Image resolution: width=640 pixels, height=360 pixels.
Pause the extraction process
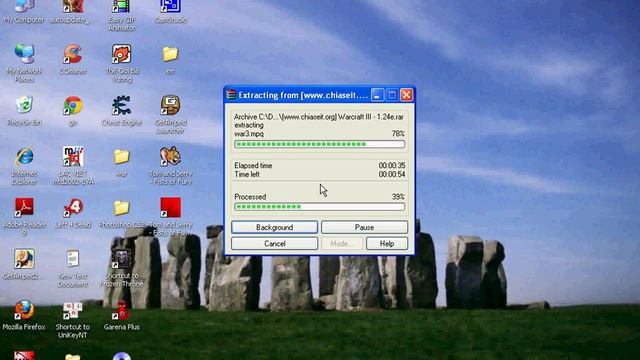tap(364, 227)
